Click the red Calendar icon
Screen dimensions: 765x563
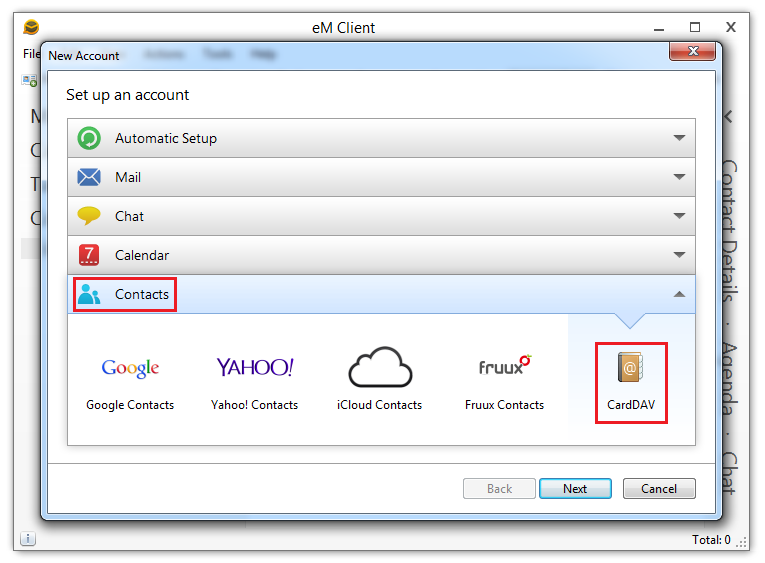click(89, 255)
